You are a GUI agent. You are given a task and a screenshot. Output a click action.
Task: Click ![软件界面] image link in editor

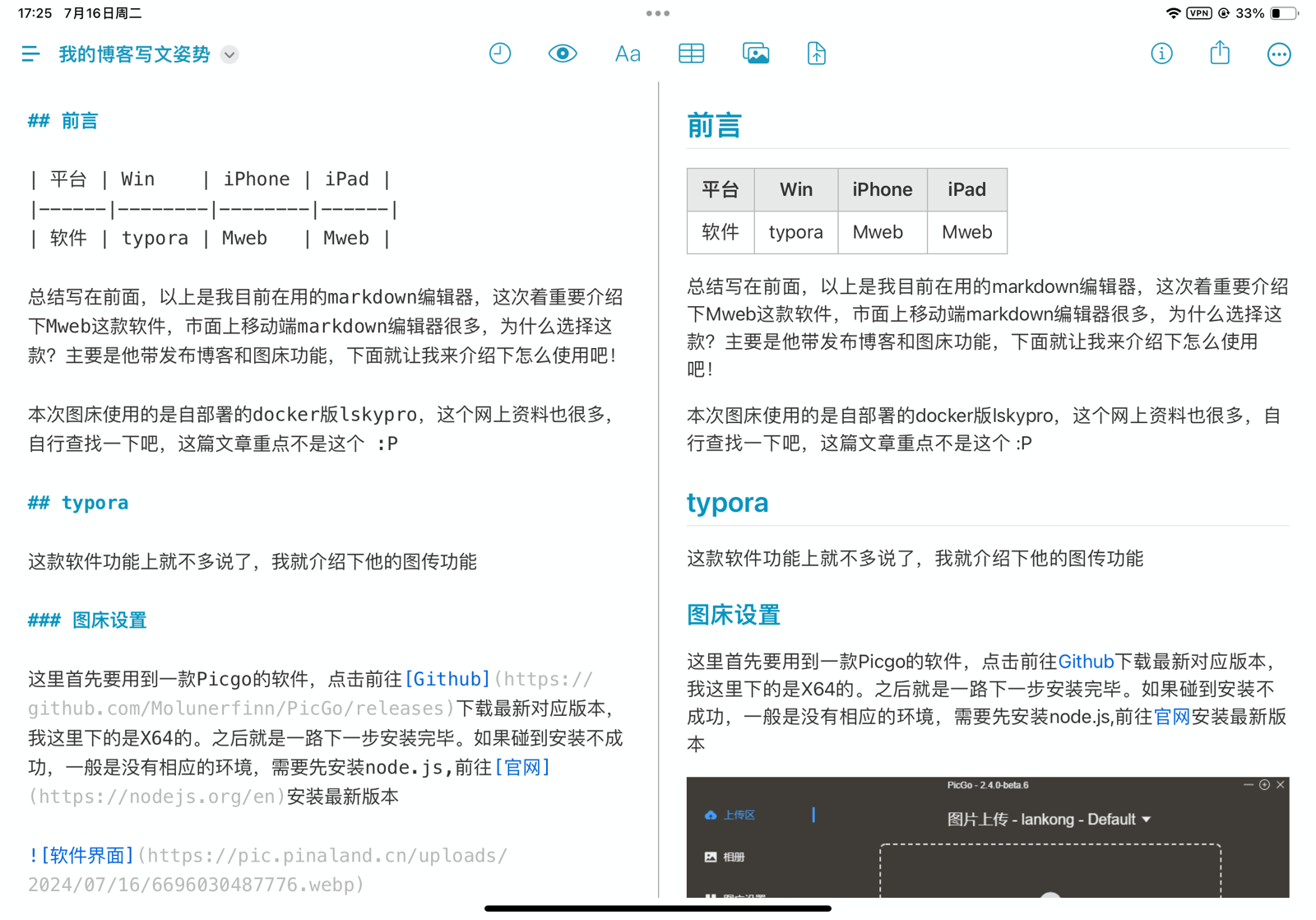coord(81,855)
